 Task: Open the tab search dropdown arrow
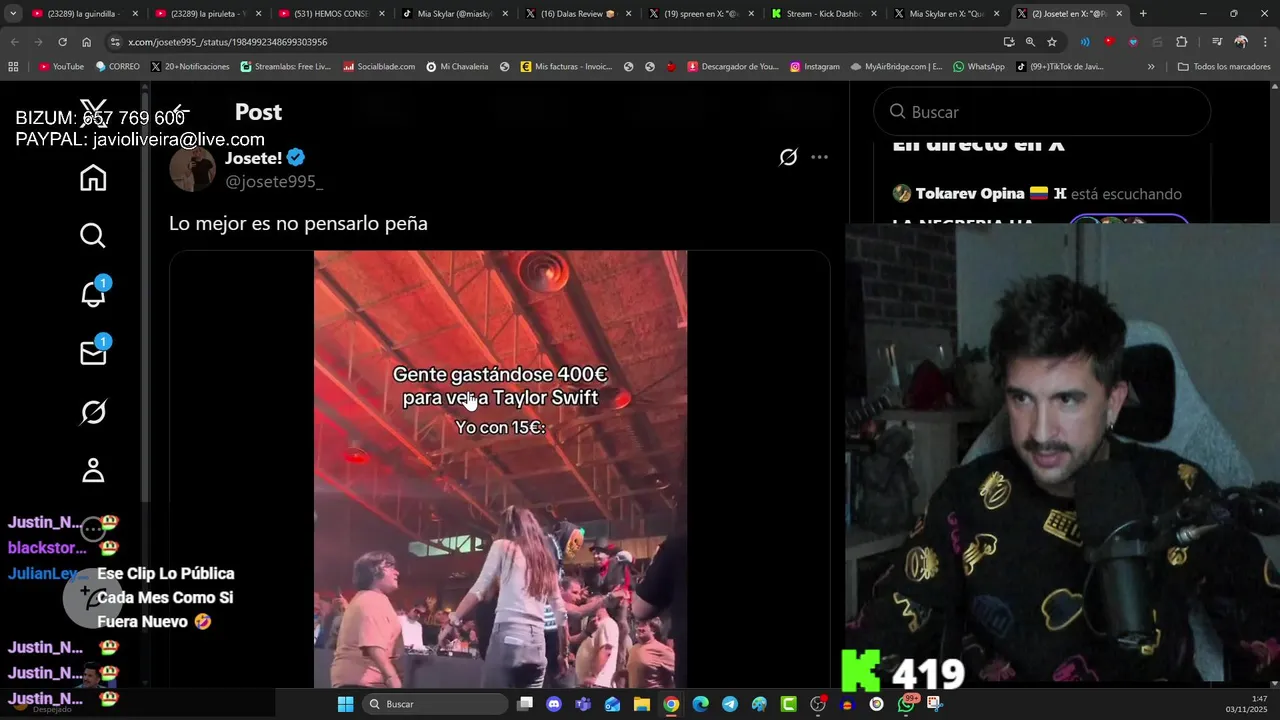click(13, 14)
